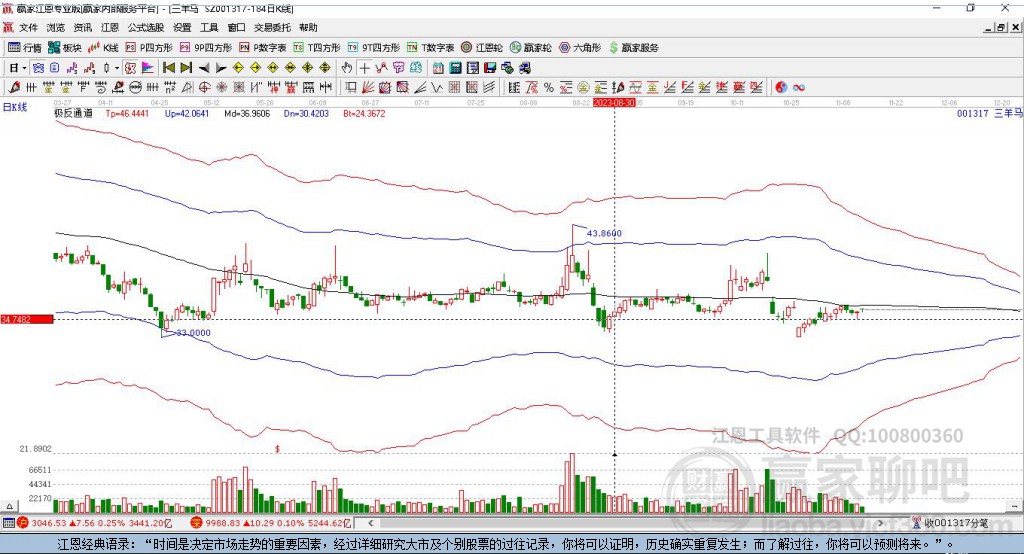Open the 资讯 menu
The image size is (1024, 554).
click(82, 27)
